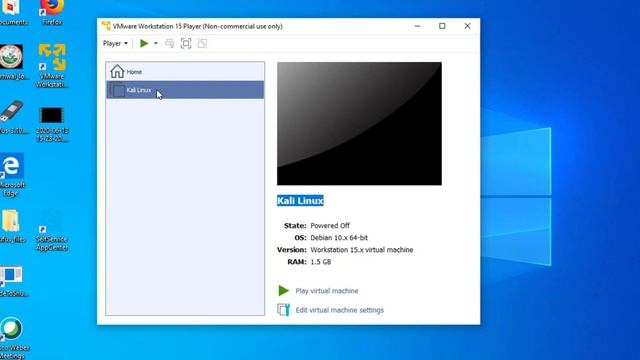Click VMware window title bar icon

coord(106,26)
